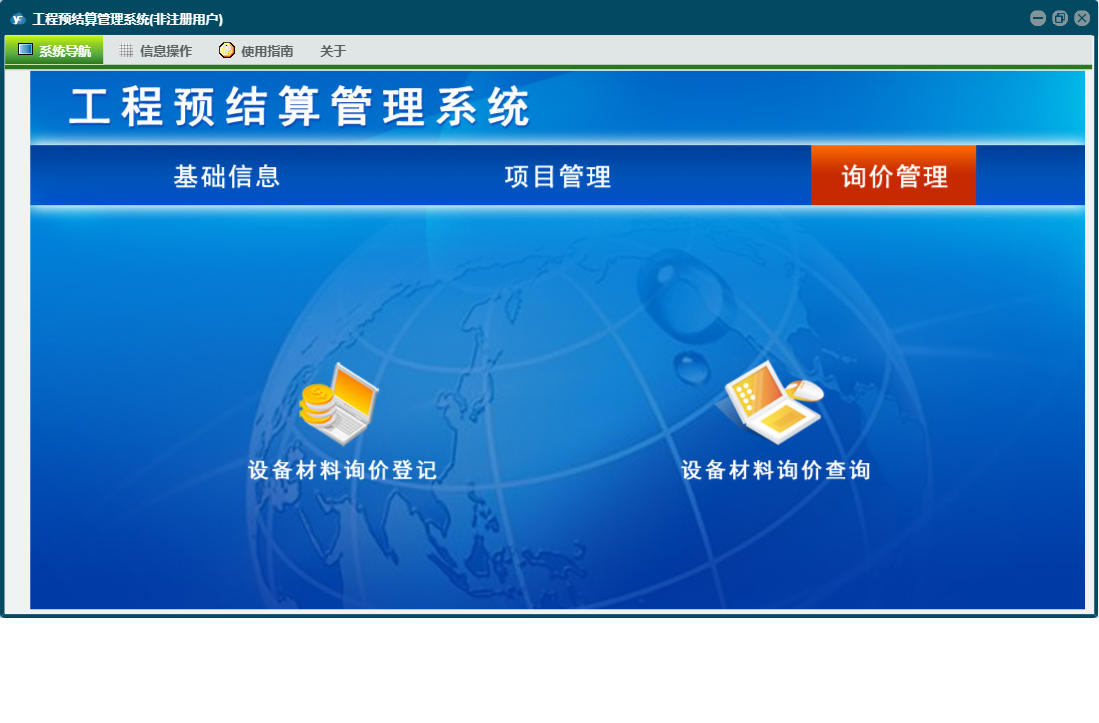Minimize the application window
Image resolution: width=1099 pixels, height=723 pixels.
point(1038,18)
